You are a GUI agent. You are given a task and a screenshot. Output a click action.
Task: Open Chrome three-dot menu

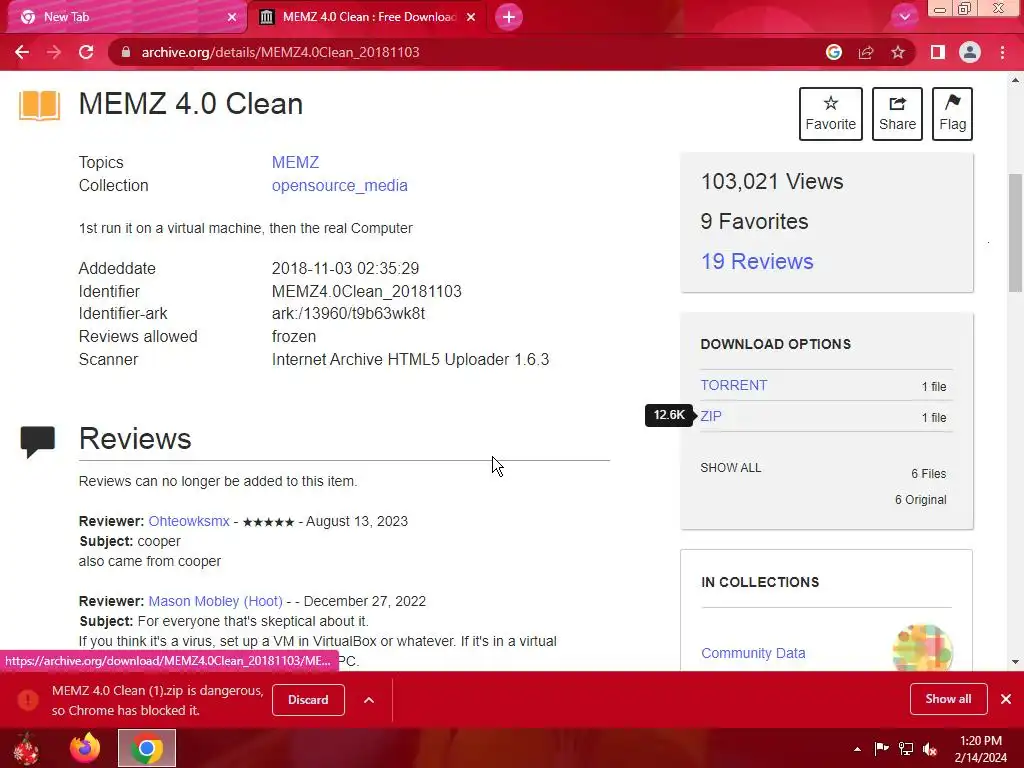tap(1002, 52)
